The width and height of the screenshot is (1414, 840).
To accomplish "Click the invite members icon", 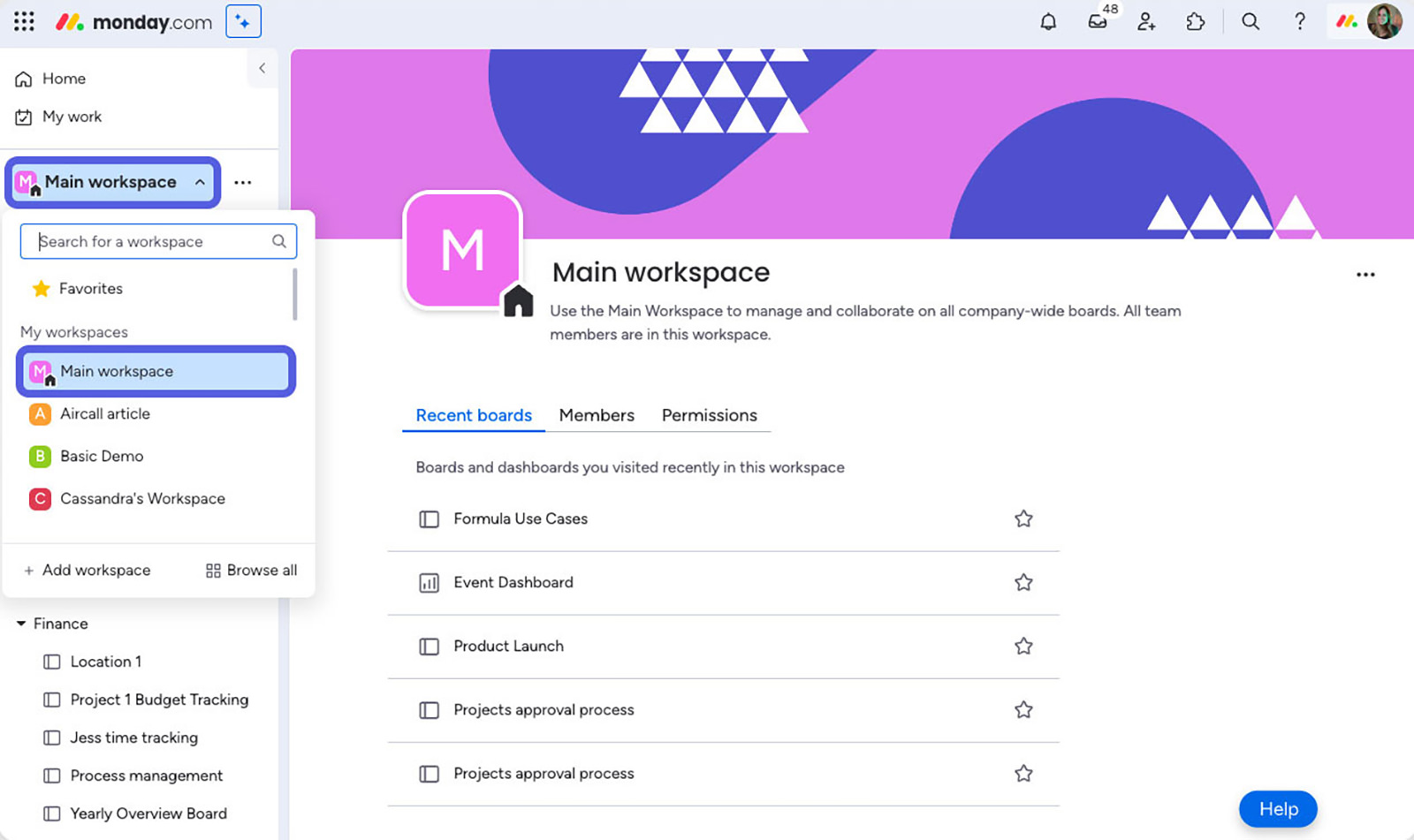I will (1146, 22).
